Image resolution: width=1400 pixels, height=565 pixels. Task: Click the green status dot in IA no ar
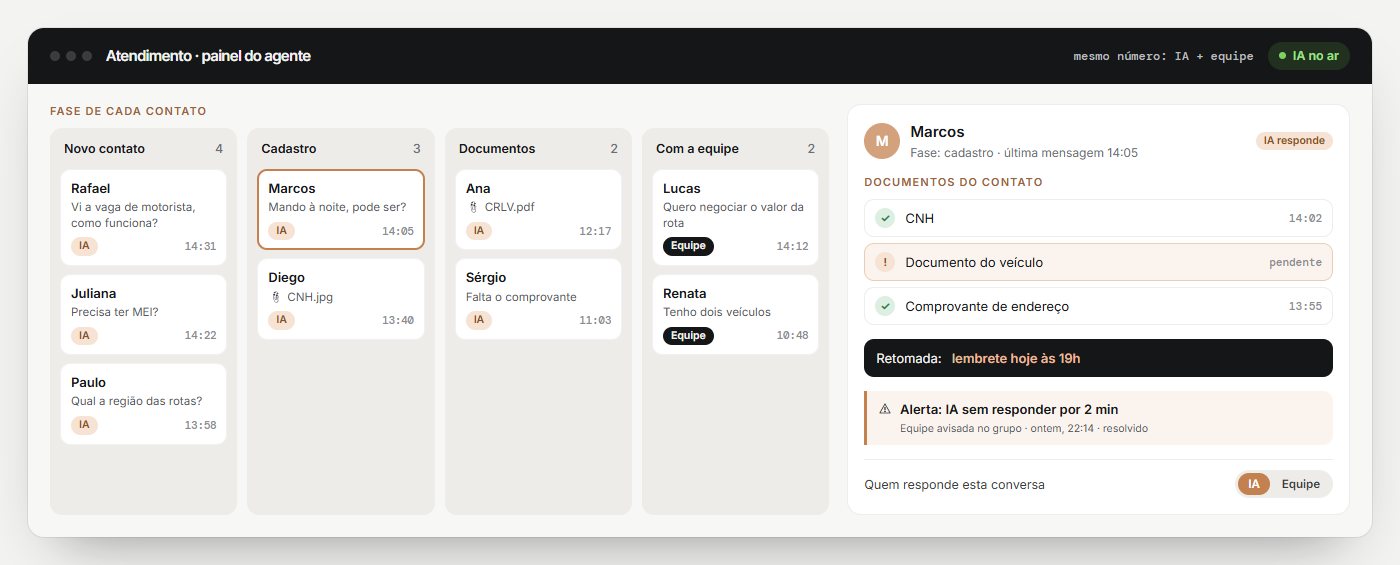pyautogui.click(x=1283, y=56)
